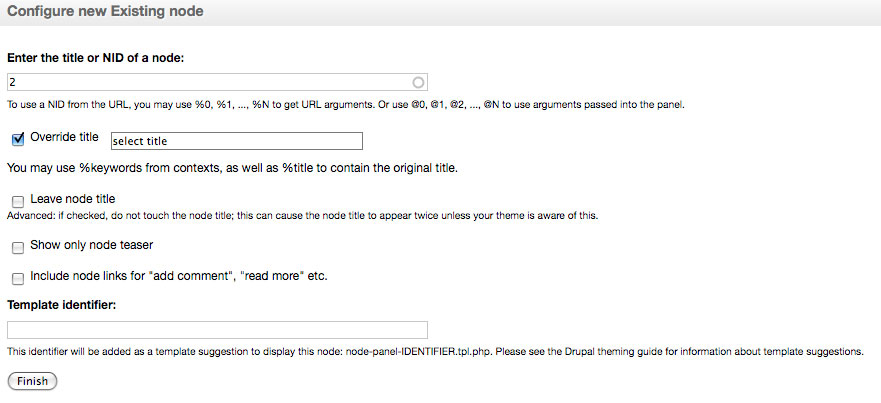Image resolution: width=881 pixels, height=403 pixels.
Task: Click the Show only node teaser label
Action: coord(92,245)
